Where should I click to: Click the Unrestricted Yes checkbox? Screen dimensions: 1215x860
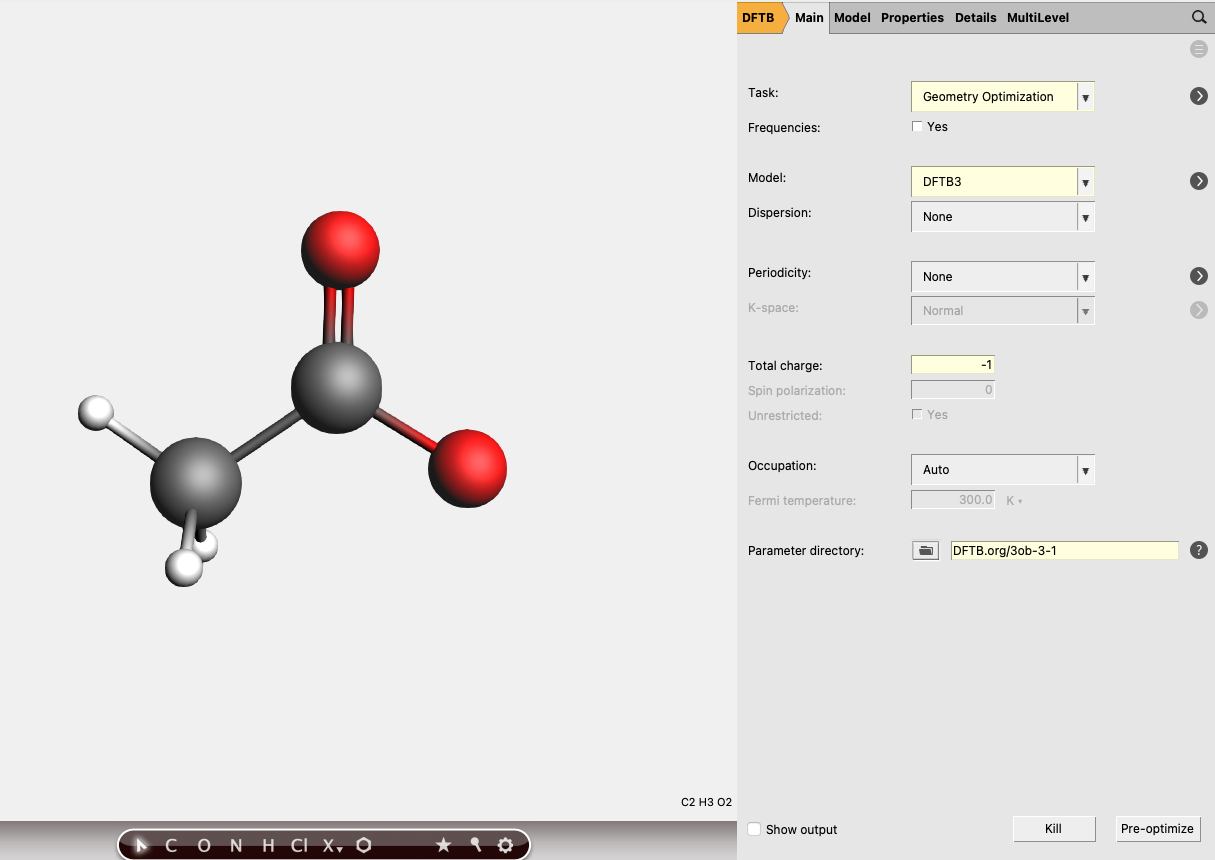point(917,414)
